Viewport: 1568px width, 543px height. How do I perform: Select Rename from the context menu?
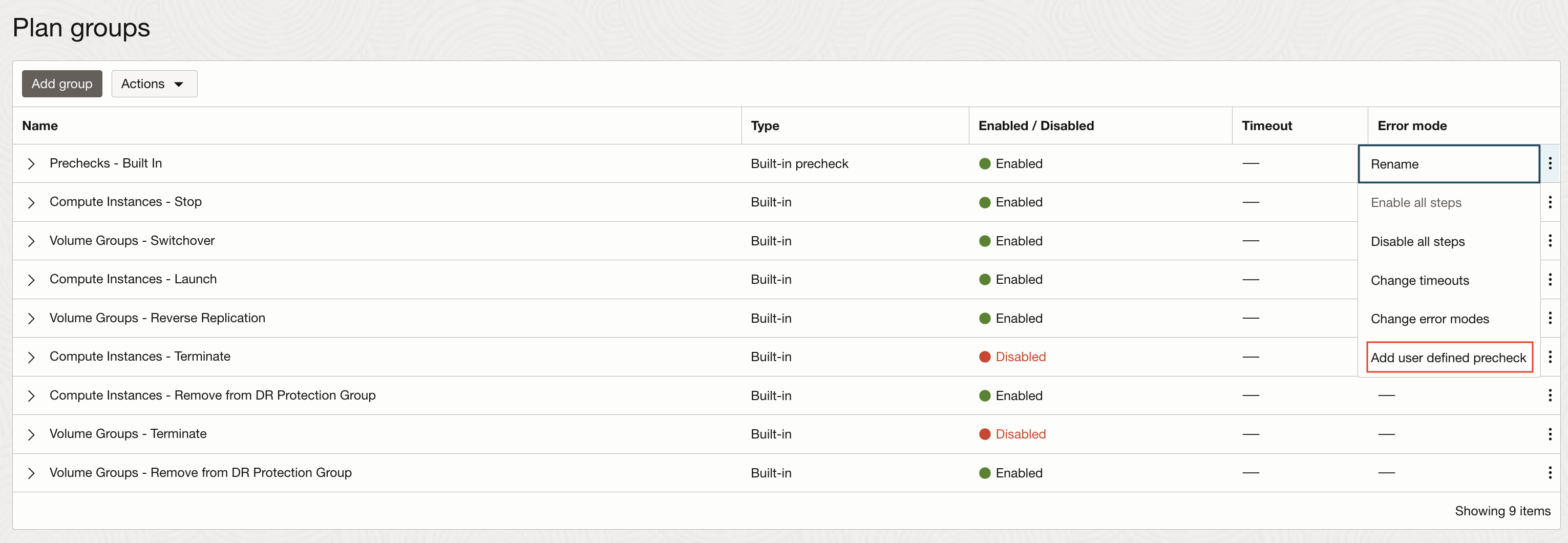tap(1394, 164)
